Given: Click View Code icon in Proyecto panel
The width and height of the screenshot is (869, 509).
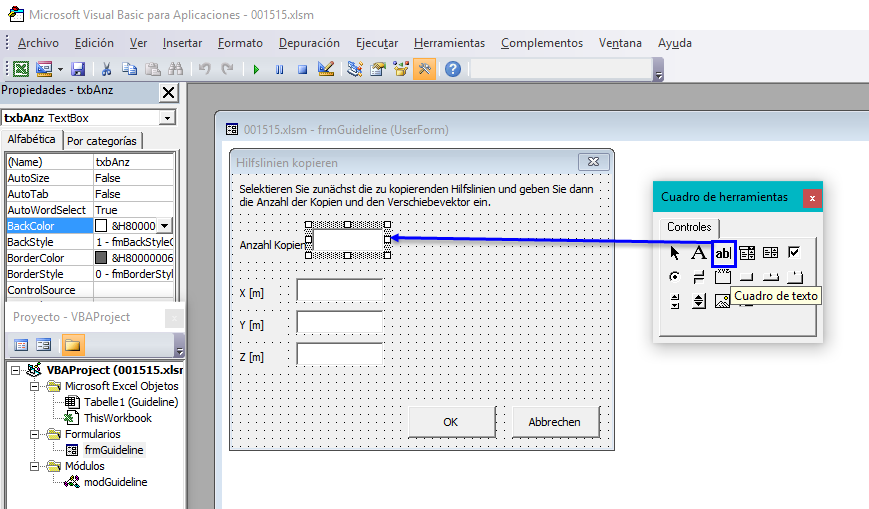Looking at the screenshot, I should click(21, 345).
